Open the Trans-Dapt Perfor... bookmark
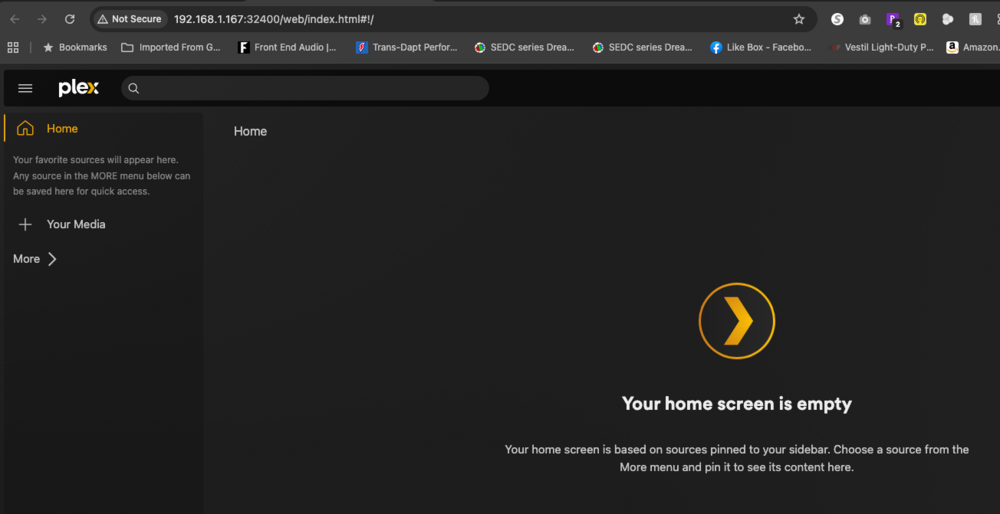The height and width of the screenshot is (514, 1000). click(407, 47)
